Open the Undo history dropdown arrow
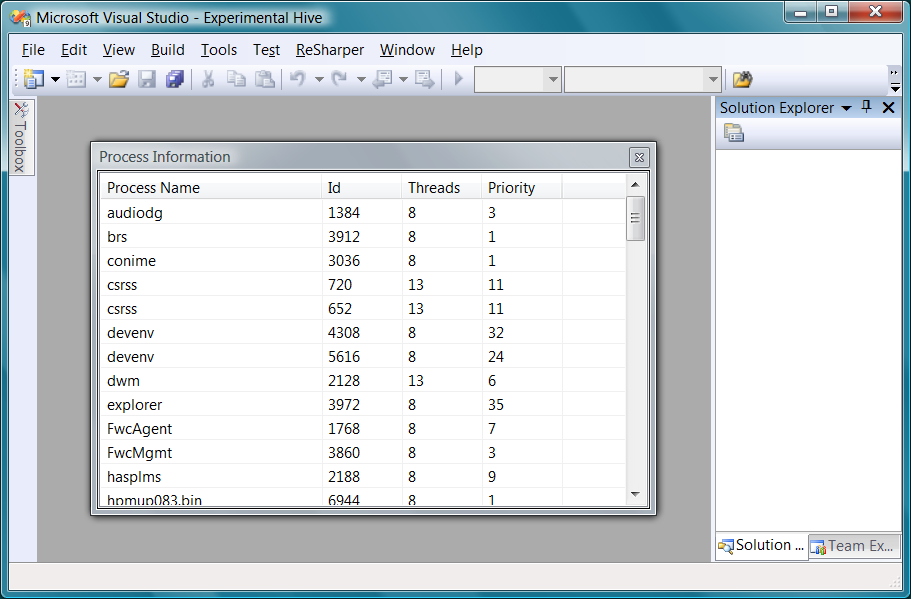This screenshot has height=599, width=911. [319, 79]
